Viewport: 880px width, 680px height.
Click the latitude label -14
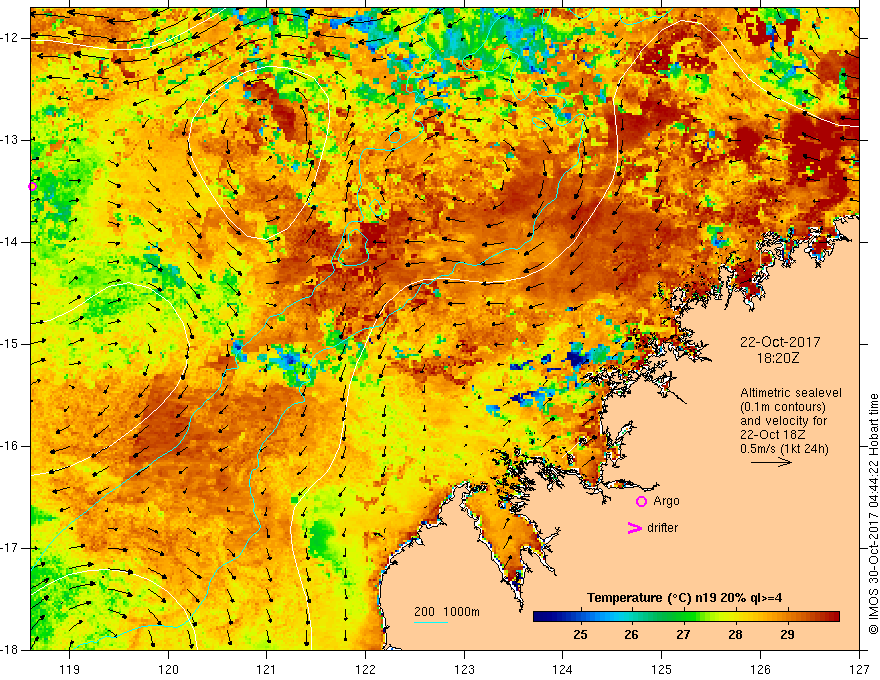tap(11, 242)
